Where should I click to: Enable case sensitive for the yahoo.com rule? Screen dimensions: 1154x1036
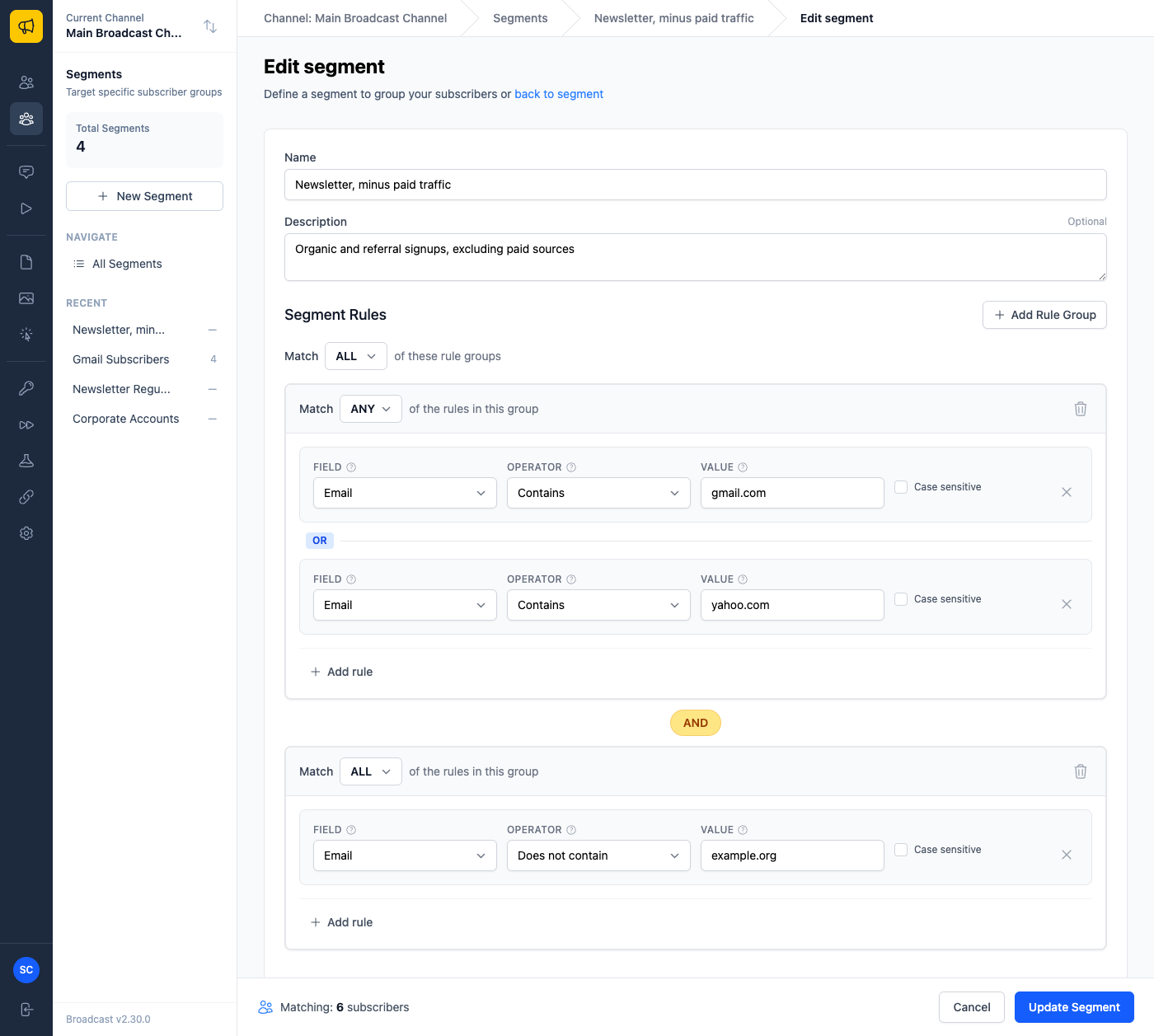901,599
